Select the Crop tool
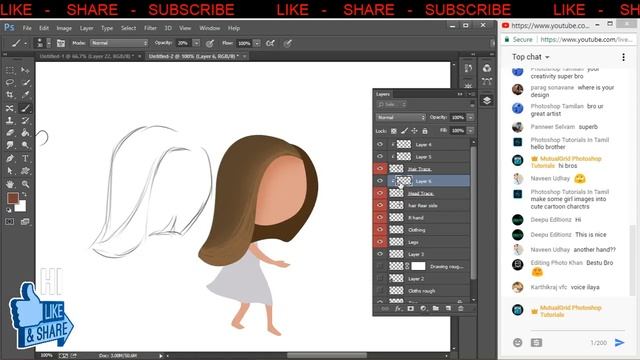The image size is (640, 360). pyautogui.click(x=10, y=95)
